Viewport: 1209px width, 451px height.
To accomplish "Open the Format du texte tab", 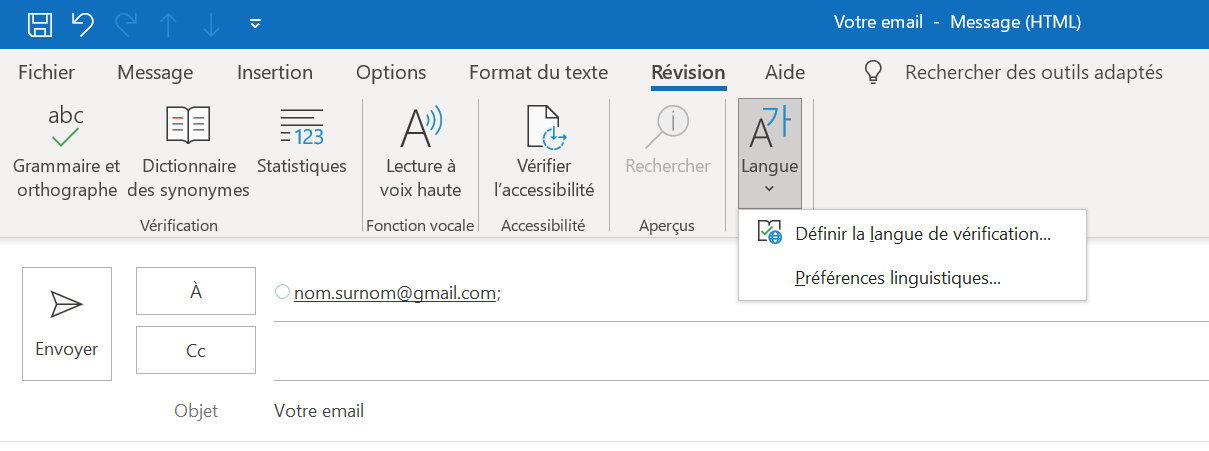I will pyautogui.click(x=538, y=72).
